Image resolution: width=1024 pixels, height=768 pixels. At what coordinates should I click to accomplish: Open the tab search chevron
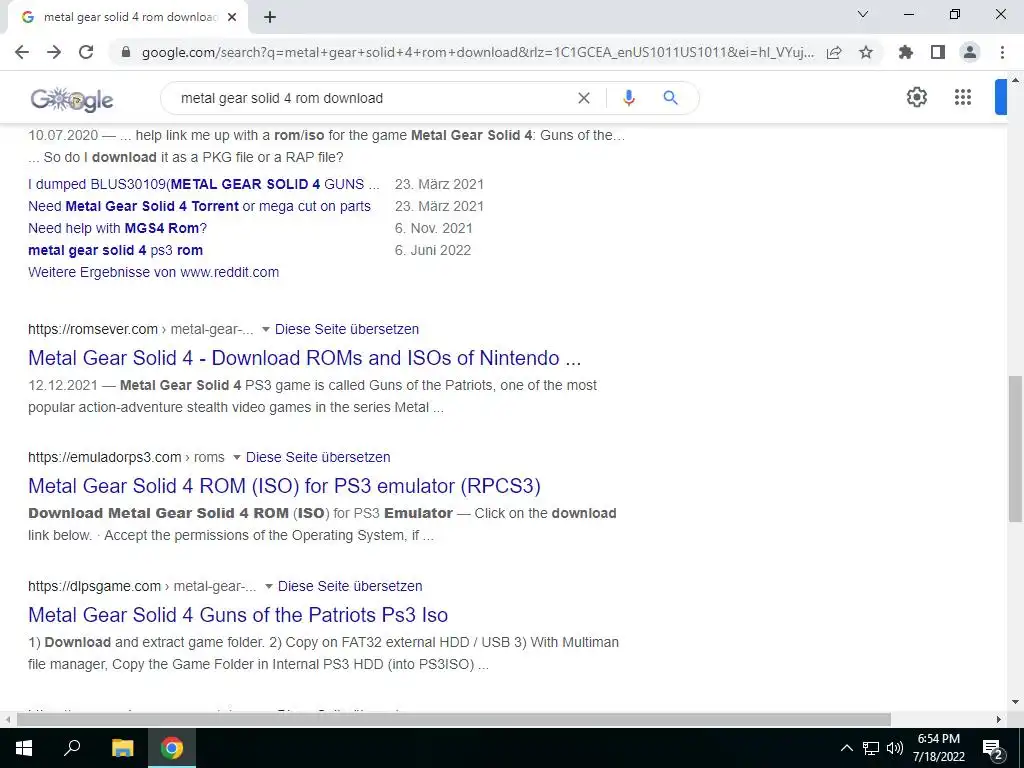[863, 14]
